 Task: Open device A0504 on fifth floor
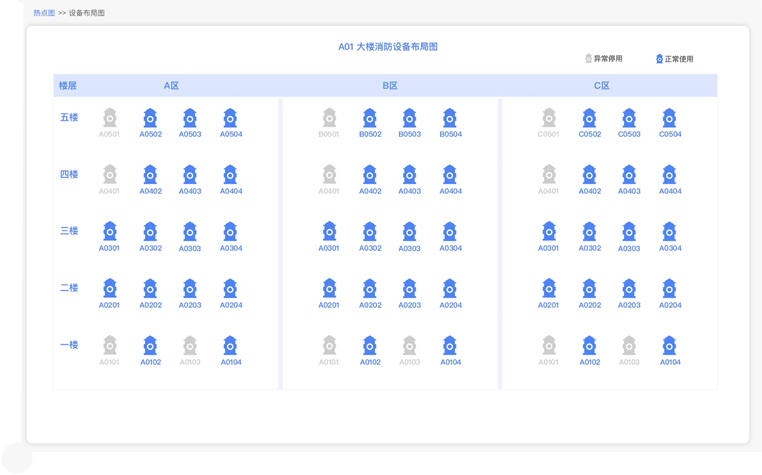point(230,118)
